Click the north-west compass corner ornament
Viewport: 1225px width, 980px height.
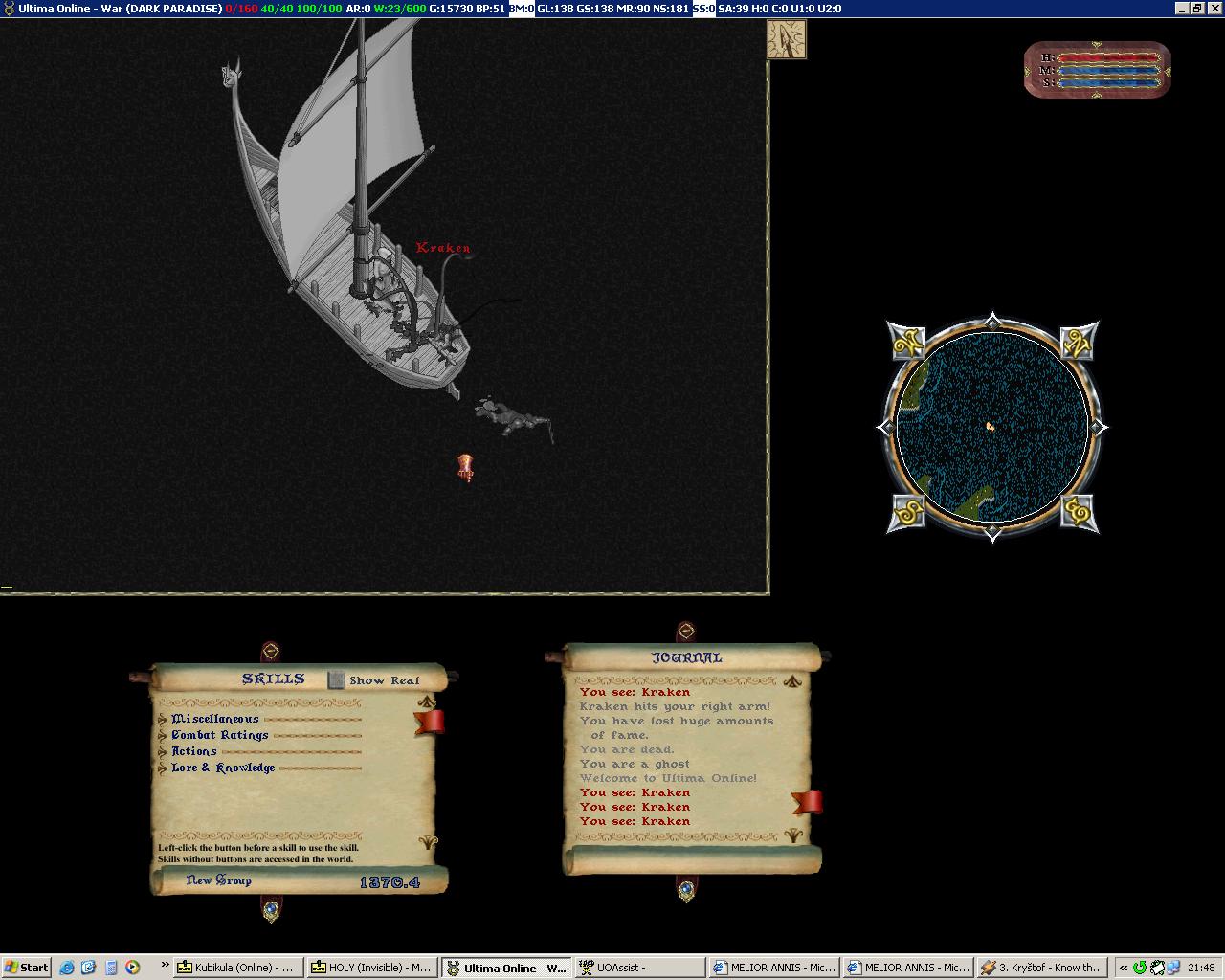tap(906, 342)
